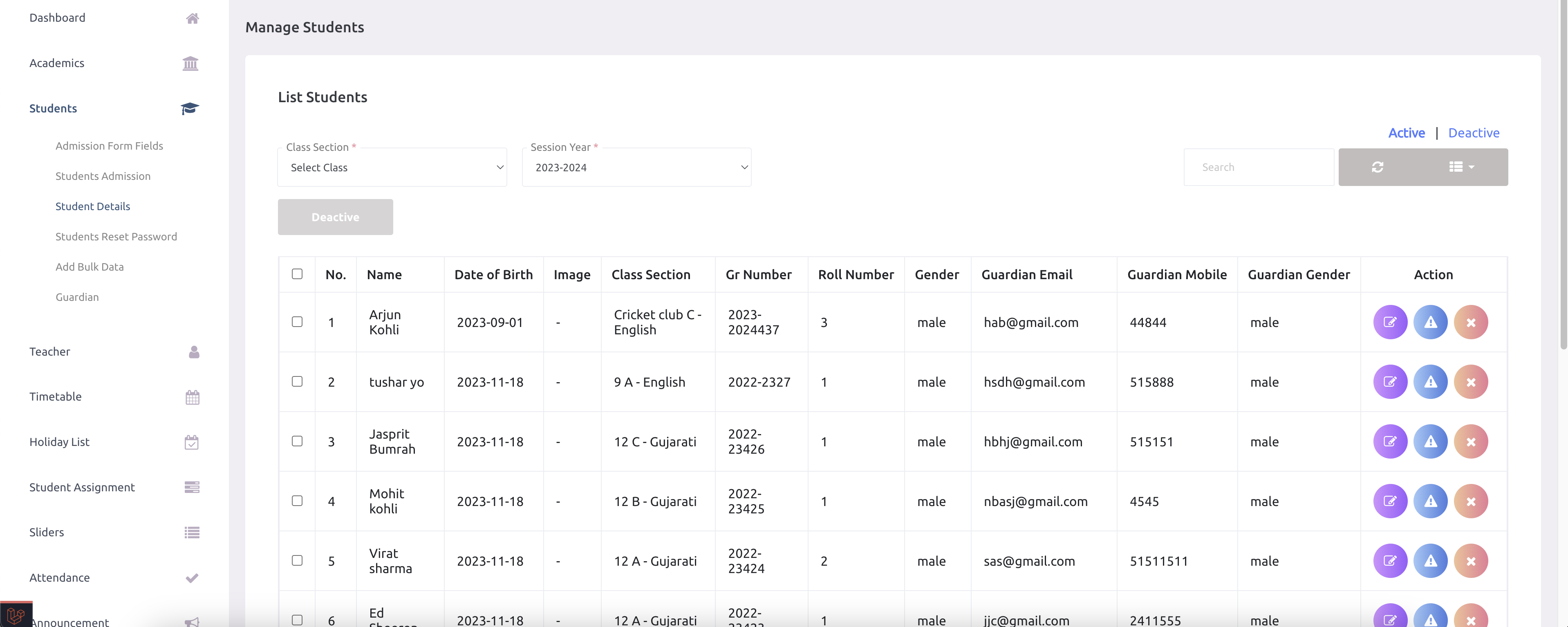Click the edit icon for Arjun Kohli

[x=1390, y=322]
